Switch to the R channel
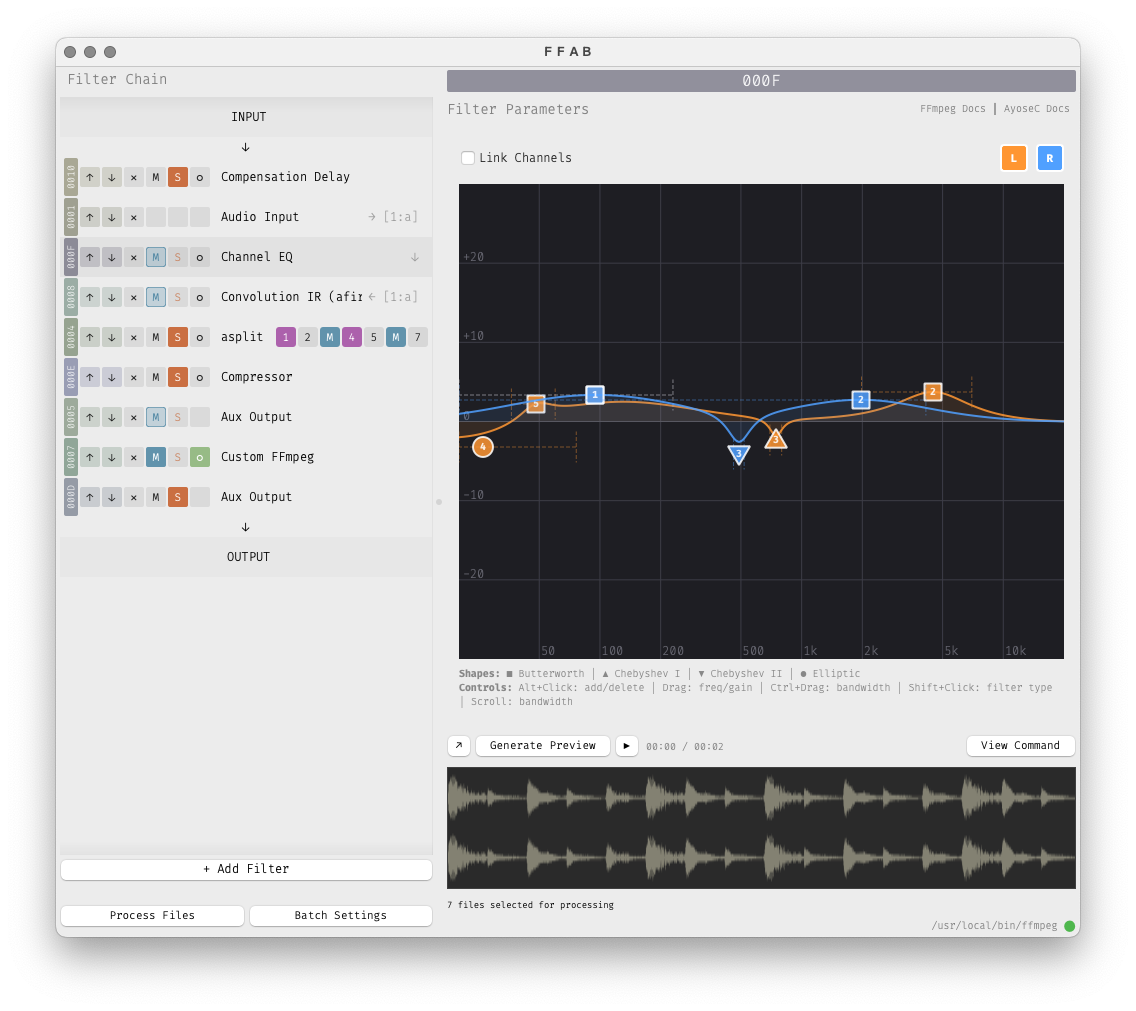This screenshot has width=1136, height=1011. [x=1049, y=158]
